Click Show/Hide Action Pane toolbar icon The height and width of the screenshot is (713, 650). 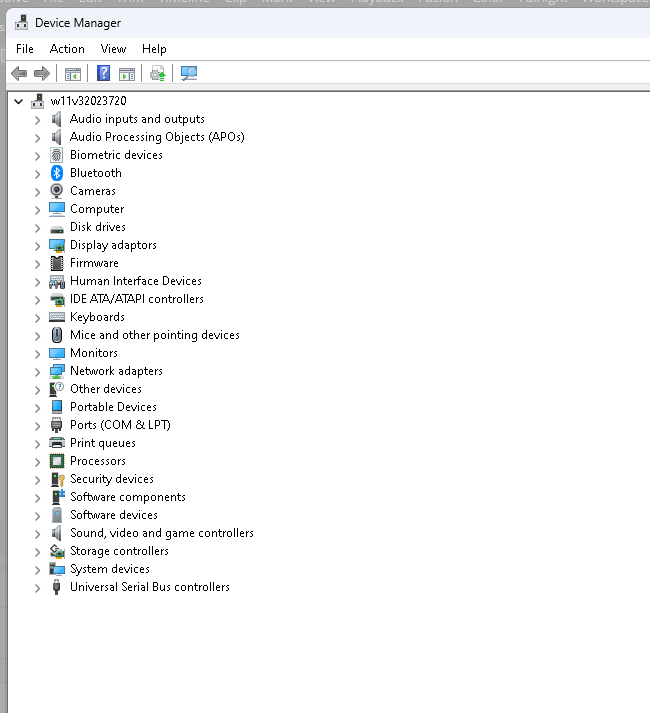tap(127, 74)
